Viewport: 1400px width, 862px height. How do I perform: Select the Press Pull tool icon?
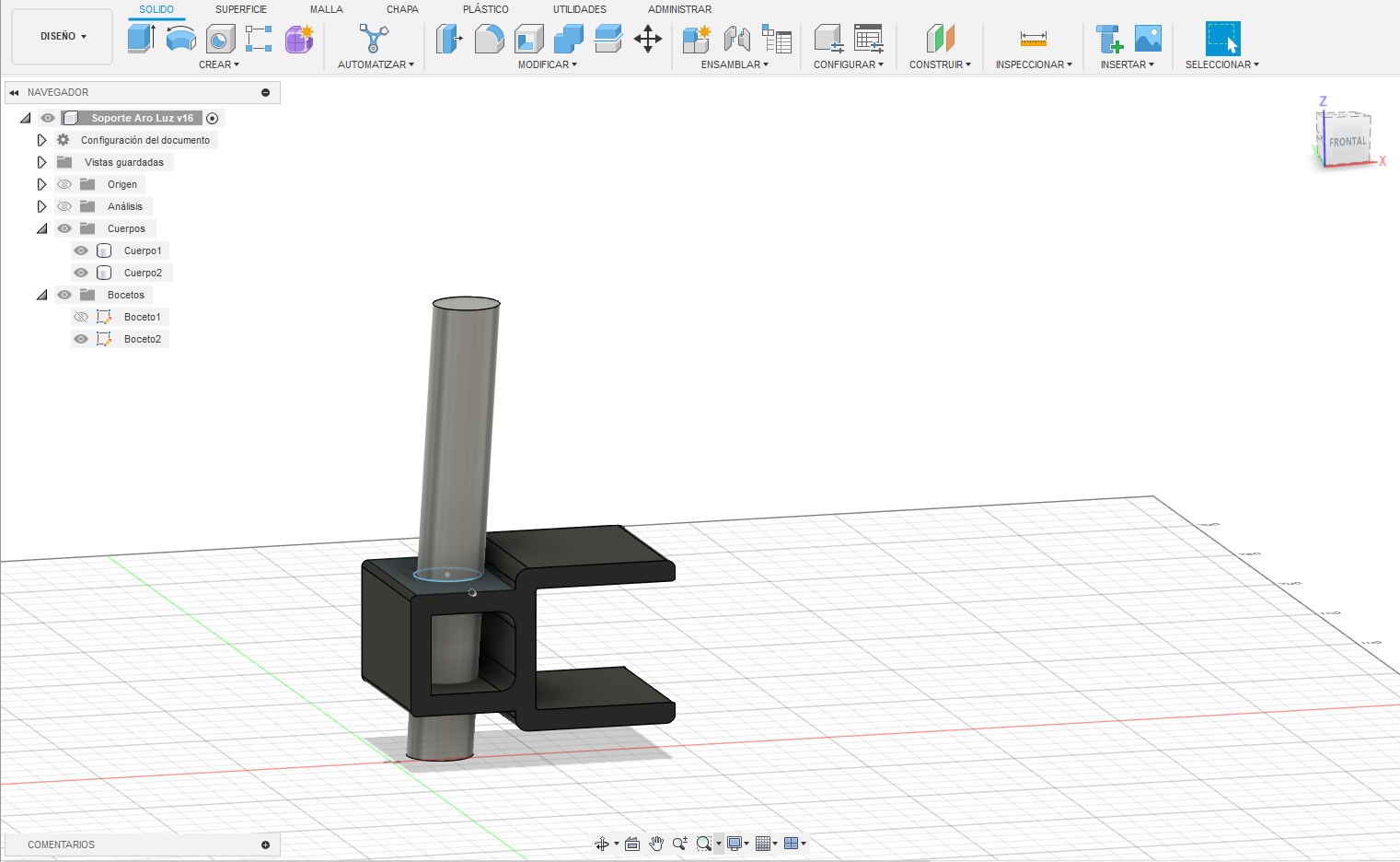pos(449,39)
